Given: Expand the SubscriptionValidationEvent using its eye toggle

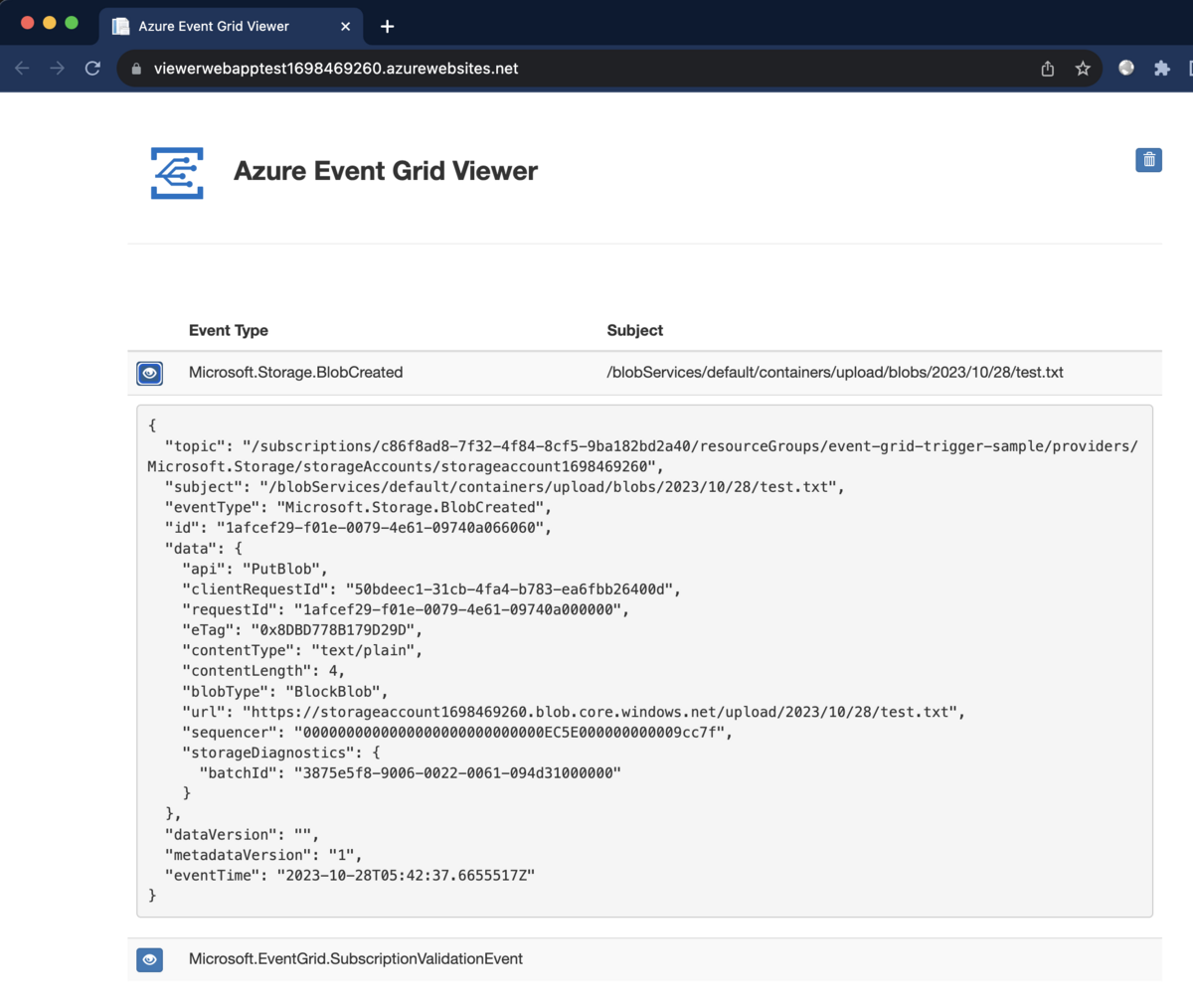Looking at the screenshot, I should click(x=149, y=959).
